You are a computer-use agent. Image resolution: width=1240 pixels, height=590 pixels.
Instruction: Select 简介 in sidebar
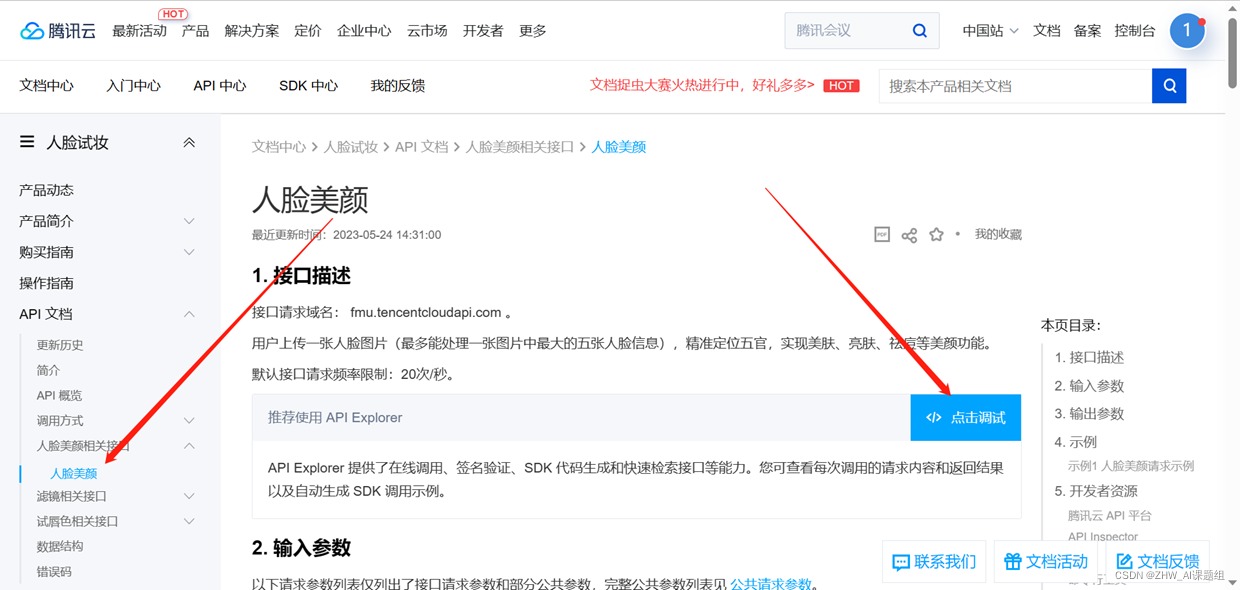(48, 370)
